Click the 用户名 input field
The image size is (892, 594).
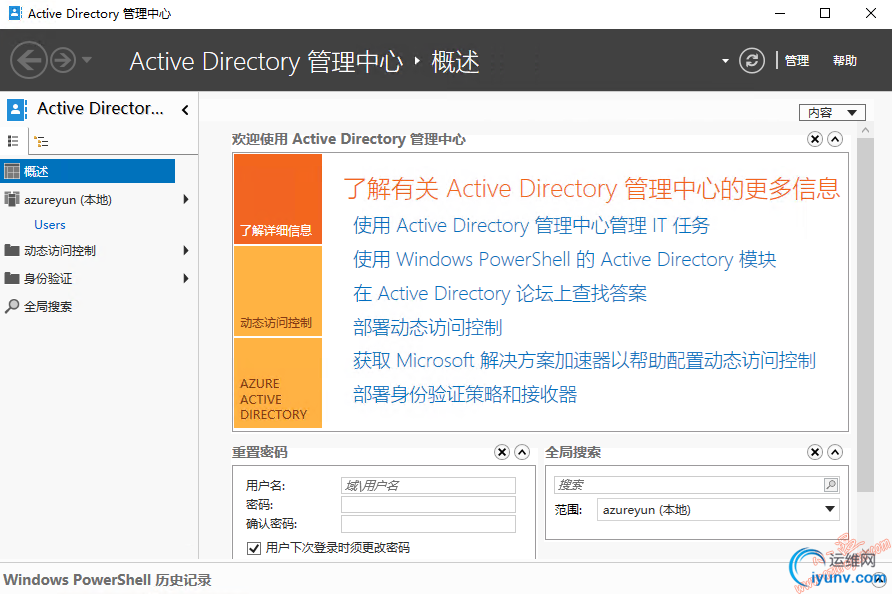coord(428,486)
